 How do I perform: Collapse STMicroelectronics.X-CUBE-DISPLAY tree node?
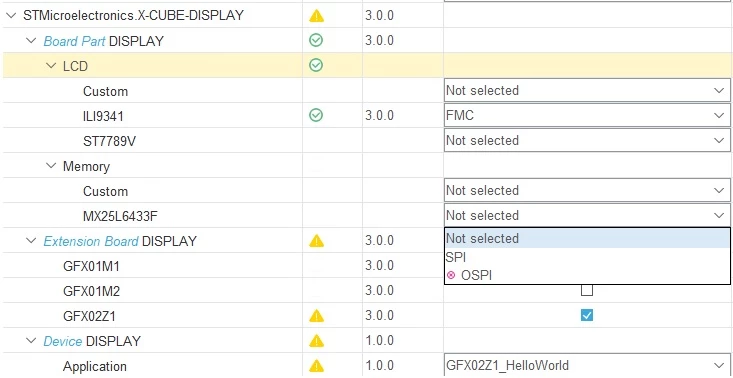click(11, 15)
